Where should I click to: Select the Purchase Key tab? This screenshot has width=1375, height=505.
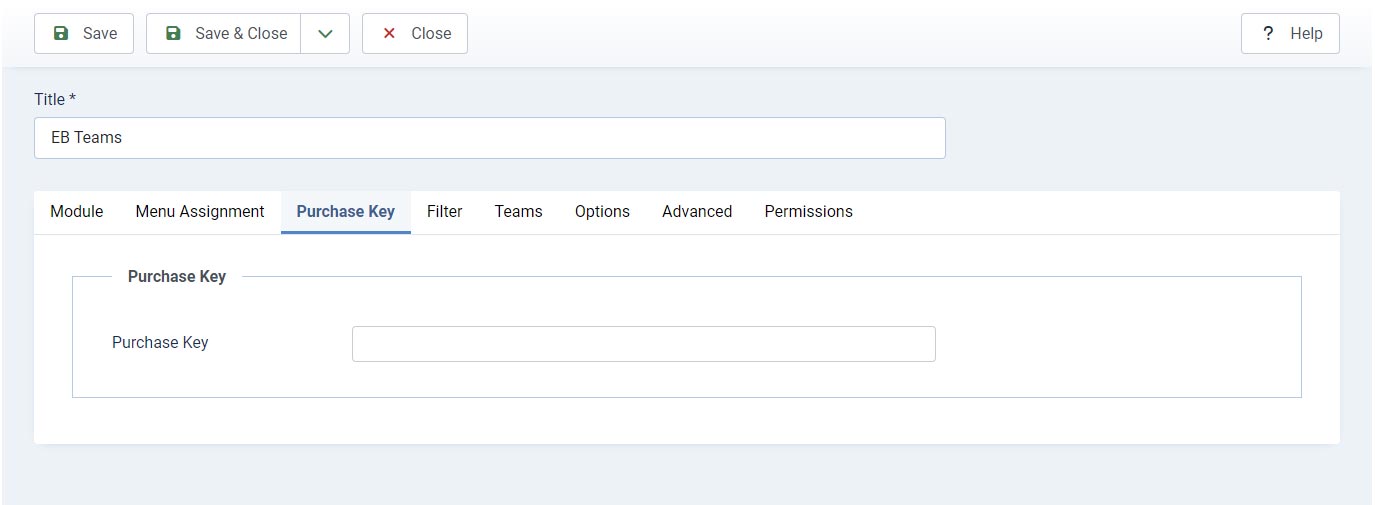pos(346,212)
